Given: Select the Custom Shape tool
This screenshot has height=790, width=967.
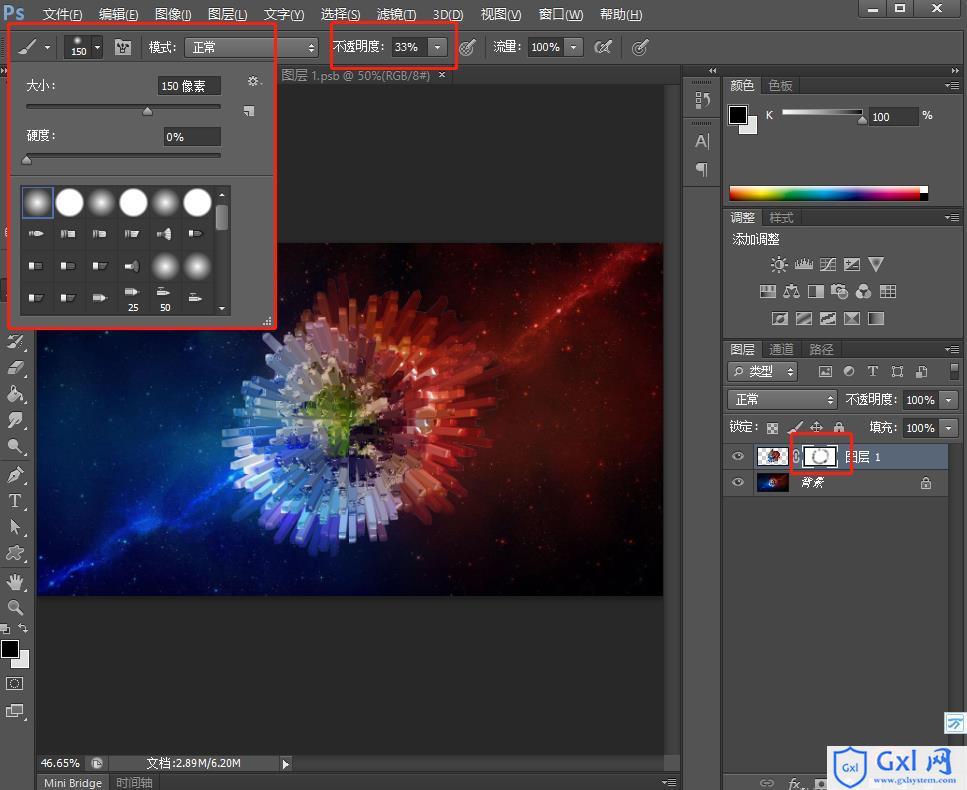Looking at the screenshot, I should (x=15, y=553).
